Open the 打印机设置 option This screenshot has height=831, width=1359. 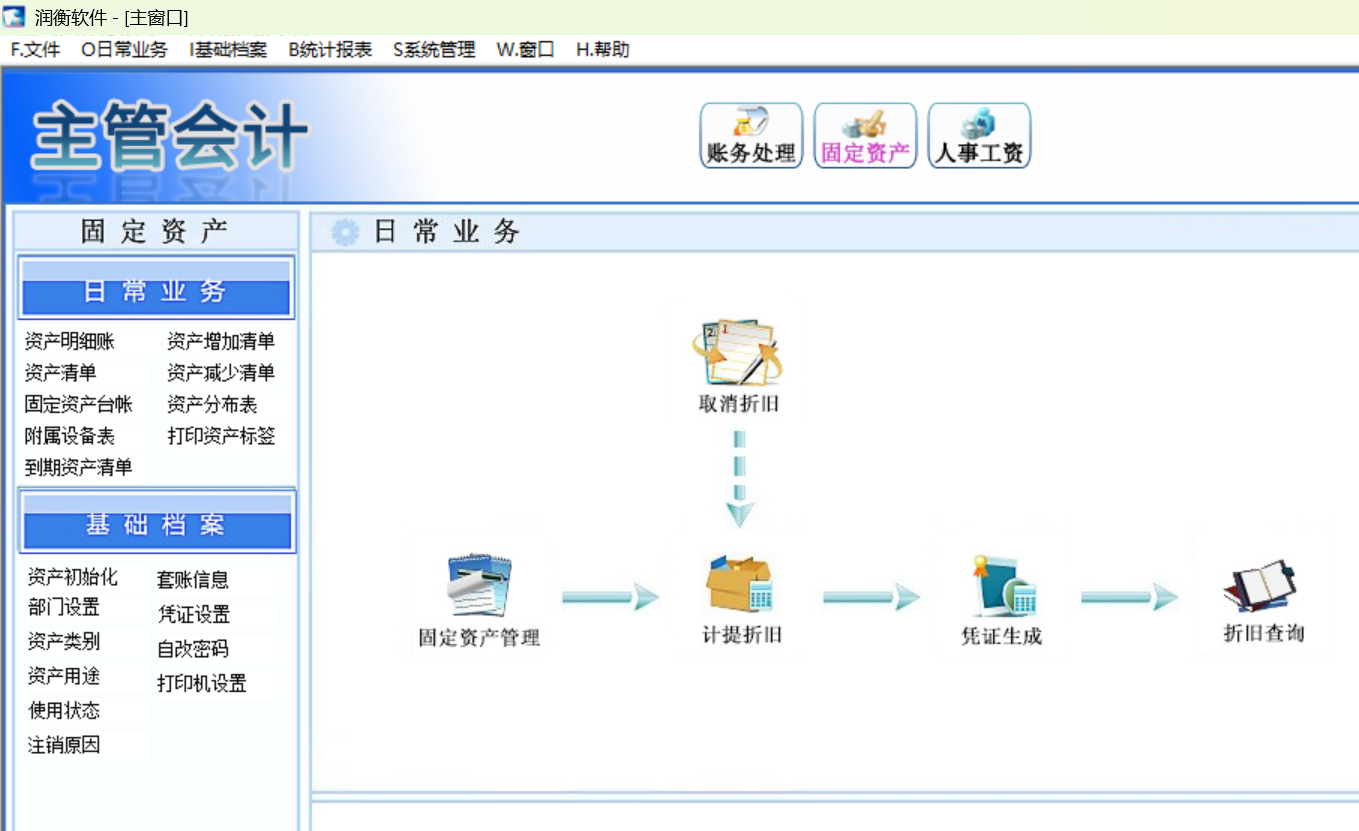pos(202,684)
